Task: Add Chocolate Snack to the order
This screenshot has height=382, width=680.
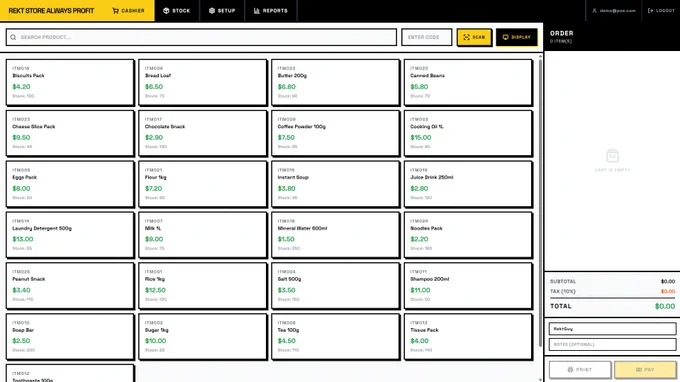Action: pyautogui.click(x=203, y=133)
